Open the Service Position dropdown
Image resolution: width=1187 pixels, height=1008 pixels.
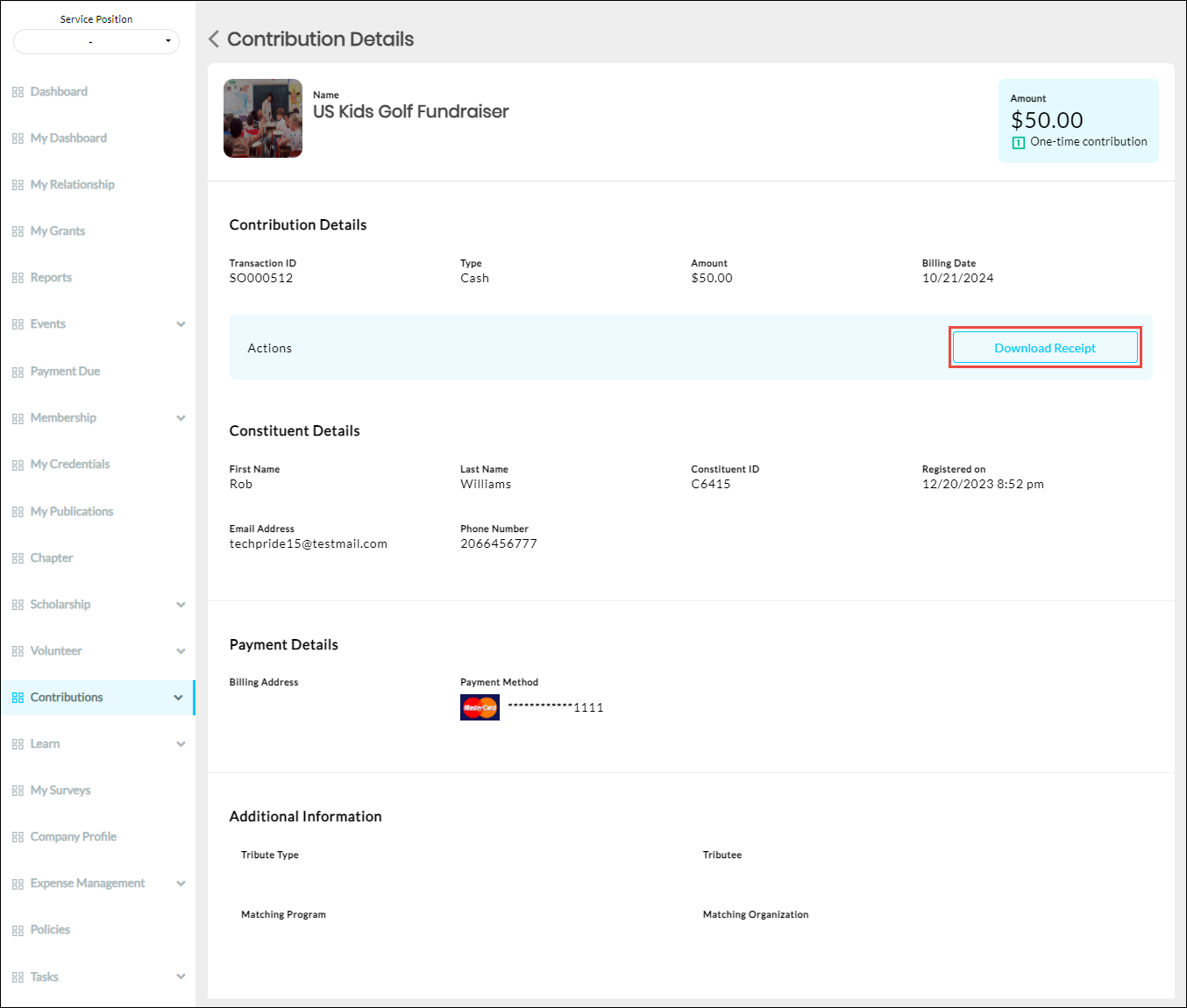96,41
